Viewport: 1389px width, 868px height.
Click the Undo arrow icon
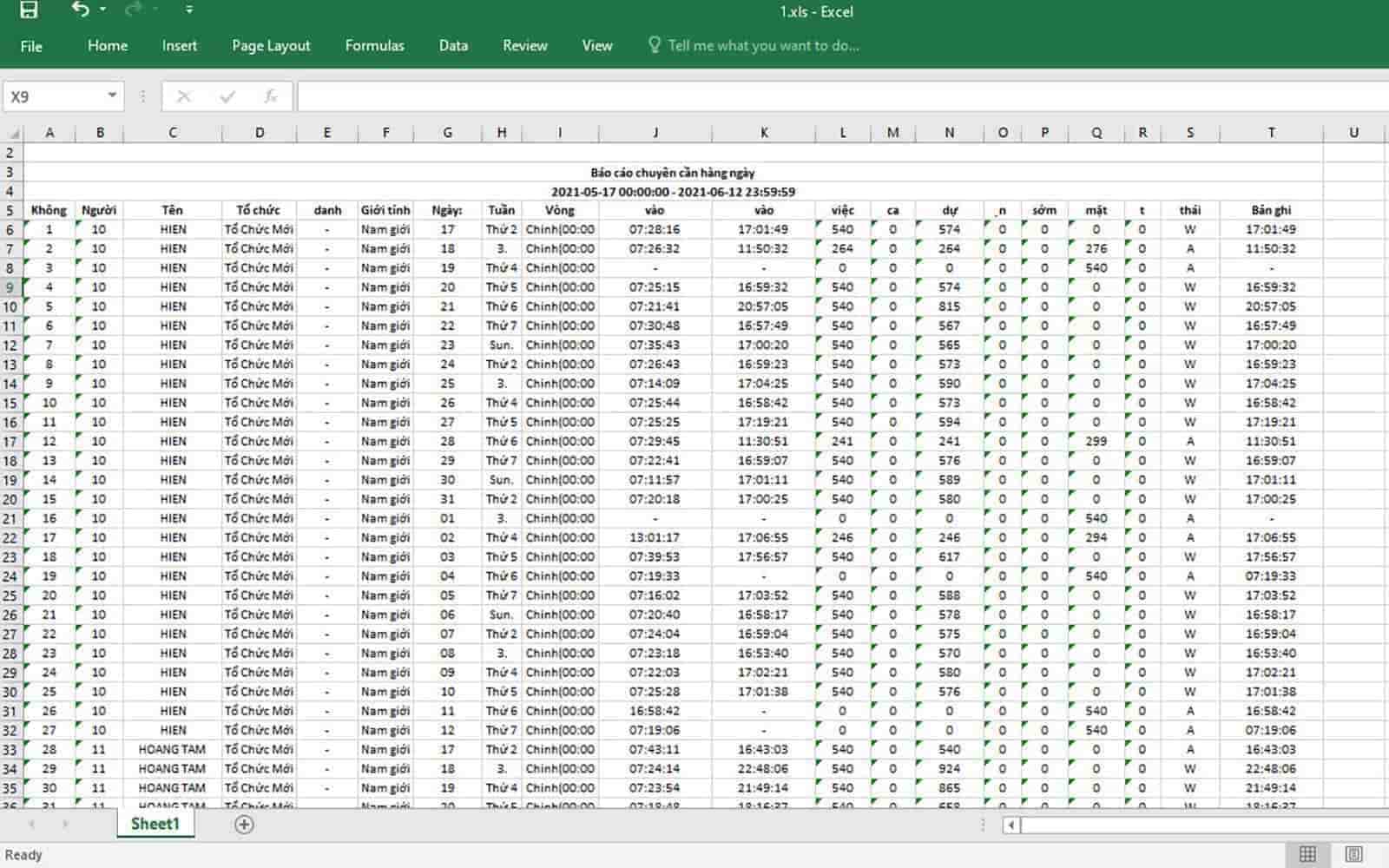(x=80, y=10)
